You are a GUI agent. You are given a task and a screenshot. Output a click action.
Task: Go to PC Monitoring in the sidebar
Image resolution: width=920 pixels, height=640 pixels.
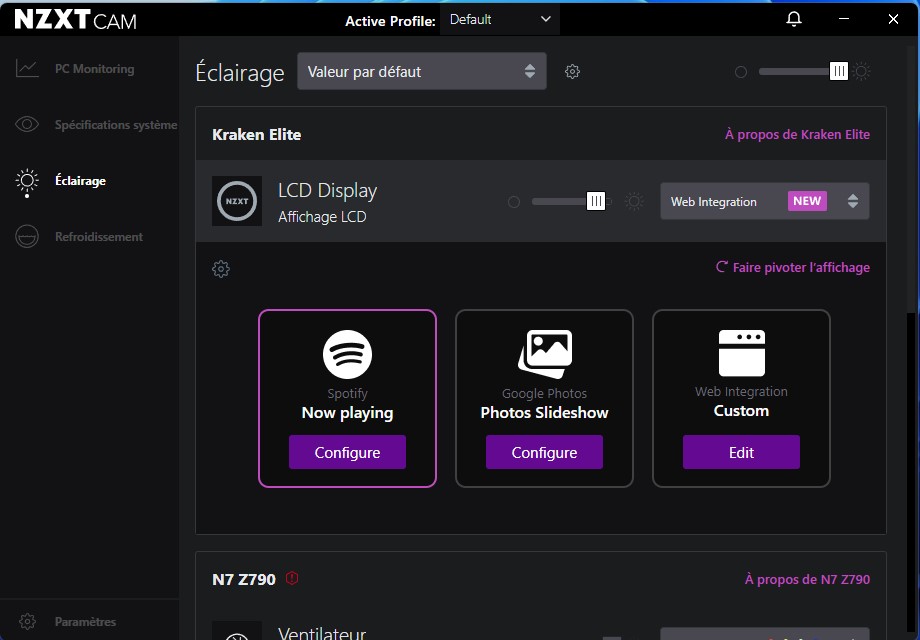point(94,69)
